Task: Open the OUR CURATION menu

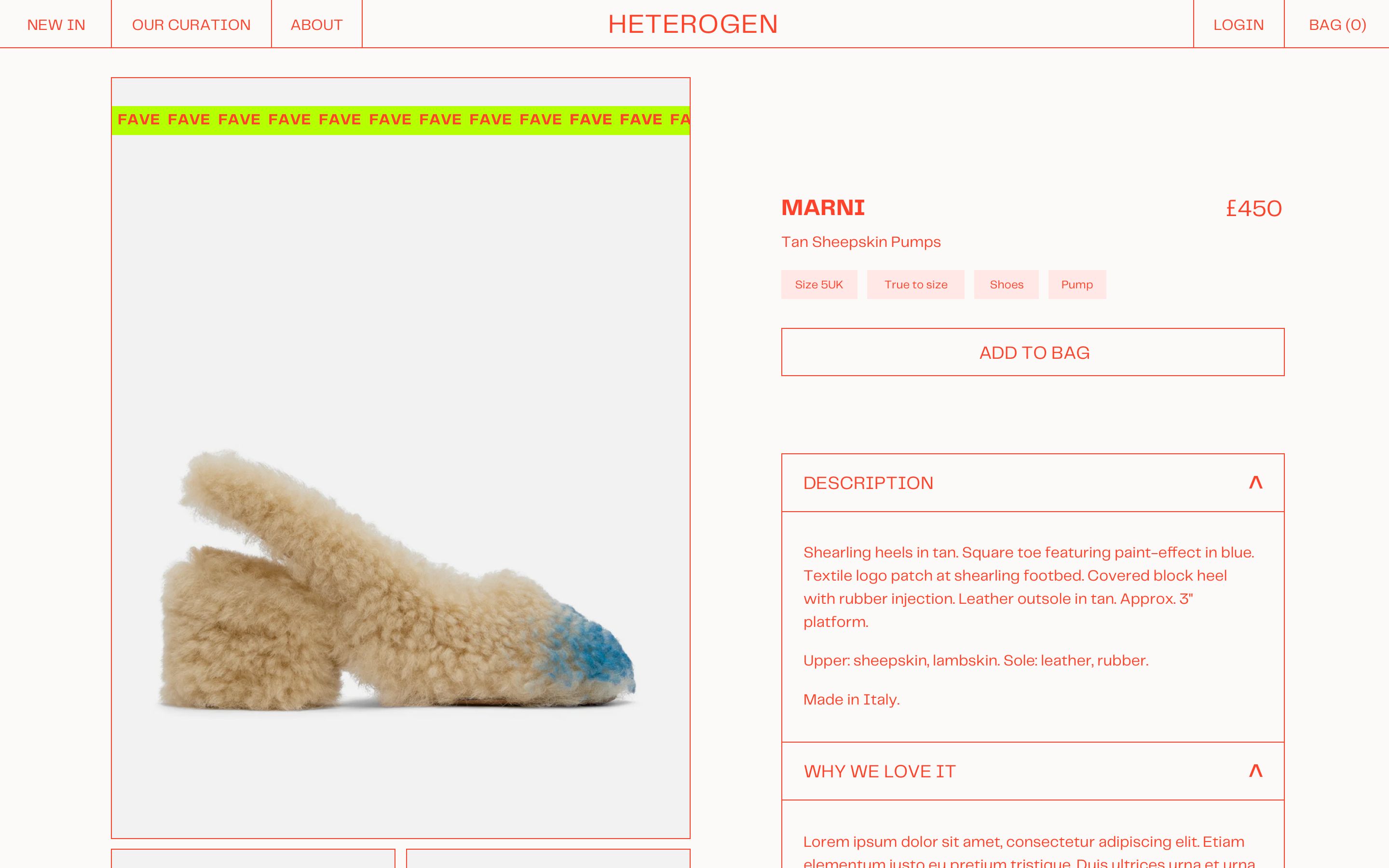Action: [x=191, y=24]
